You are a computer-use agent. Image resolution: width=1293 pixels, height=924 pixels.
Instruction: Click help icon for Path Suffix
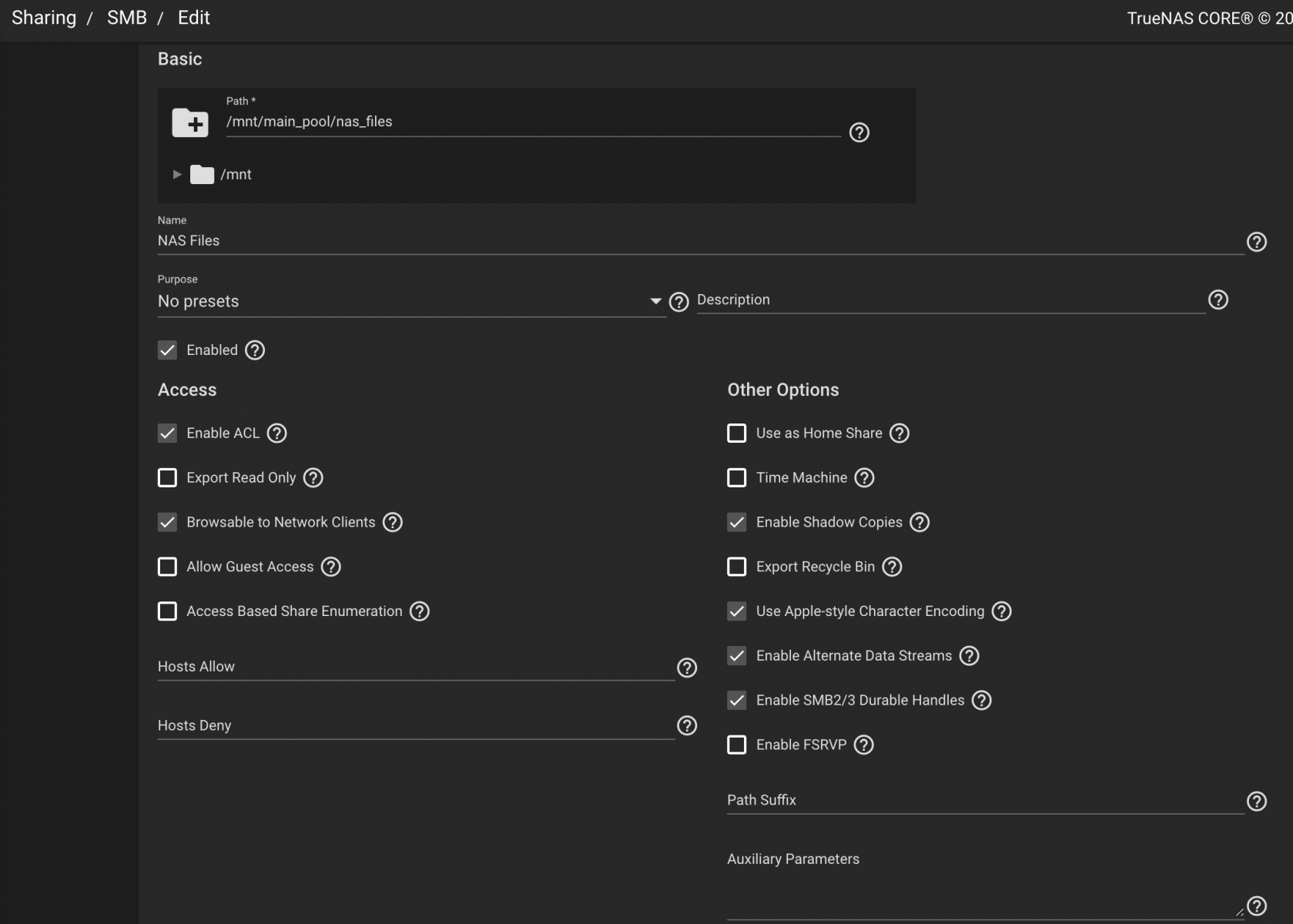click(1256, 802)
